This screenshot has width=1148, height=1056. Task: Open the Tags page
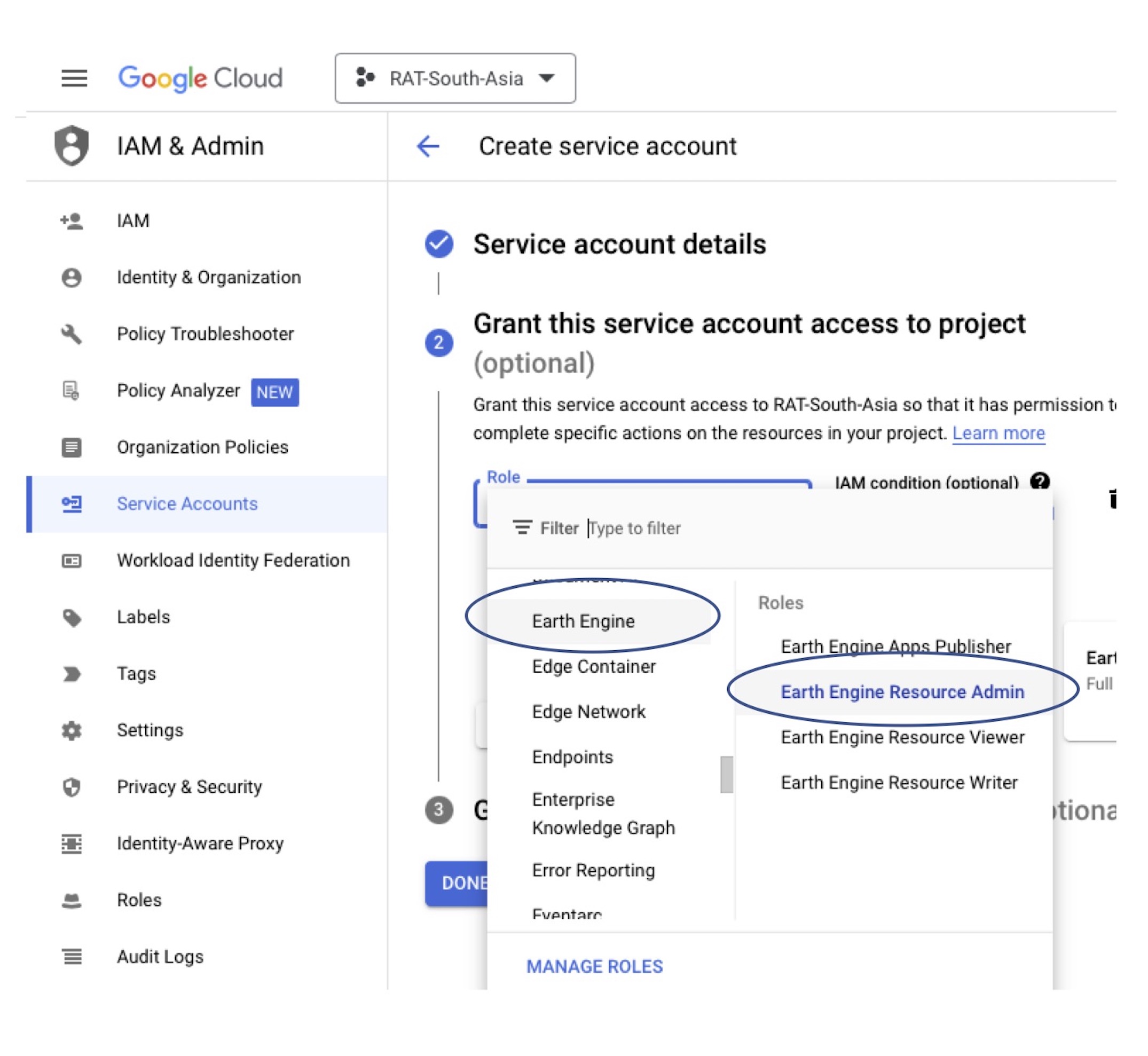pos(136,674)
